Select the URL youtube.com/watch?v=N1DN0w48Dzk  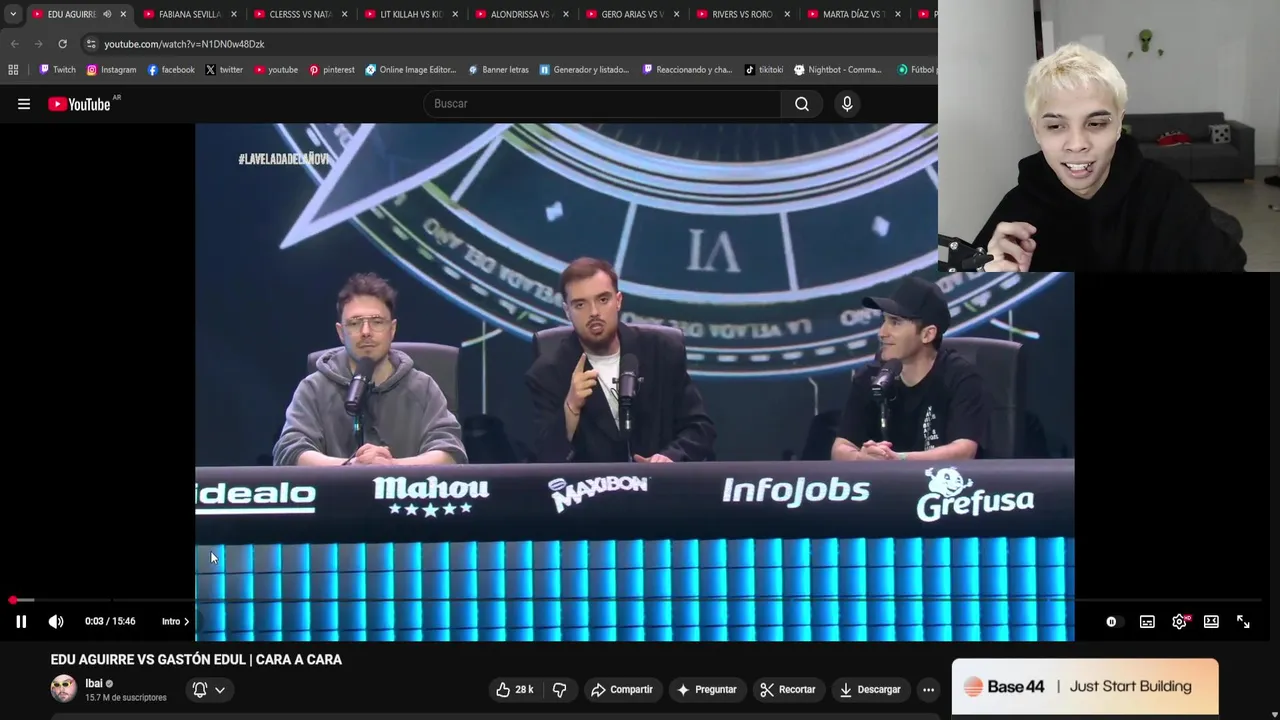coord(184,44)
